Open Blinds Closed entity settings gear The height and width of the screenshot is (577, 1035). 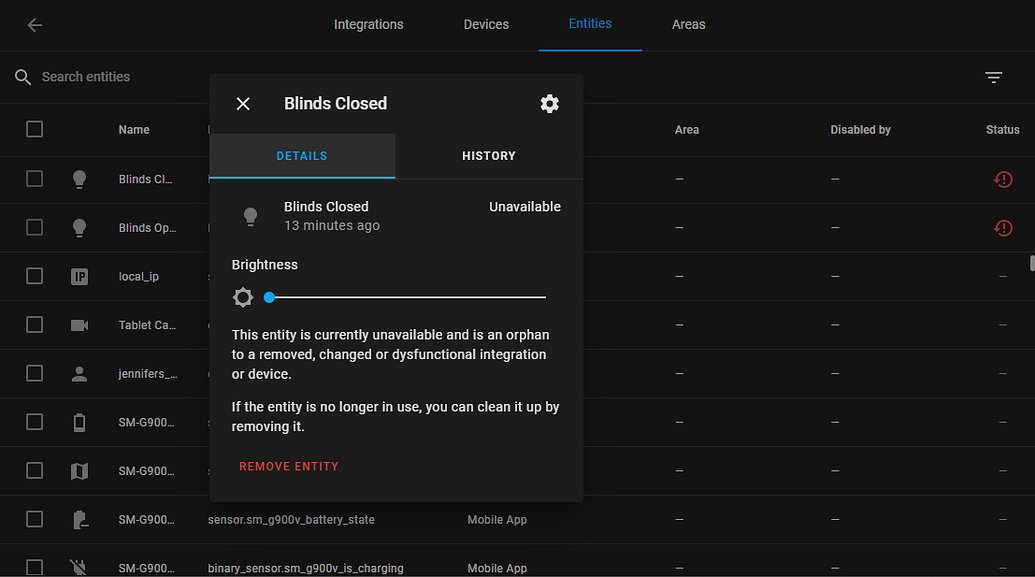point(549,104)
